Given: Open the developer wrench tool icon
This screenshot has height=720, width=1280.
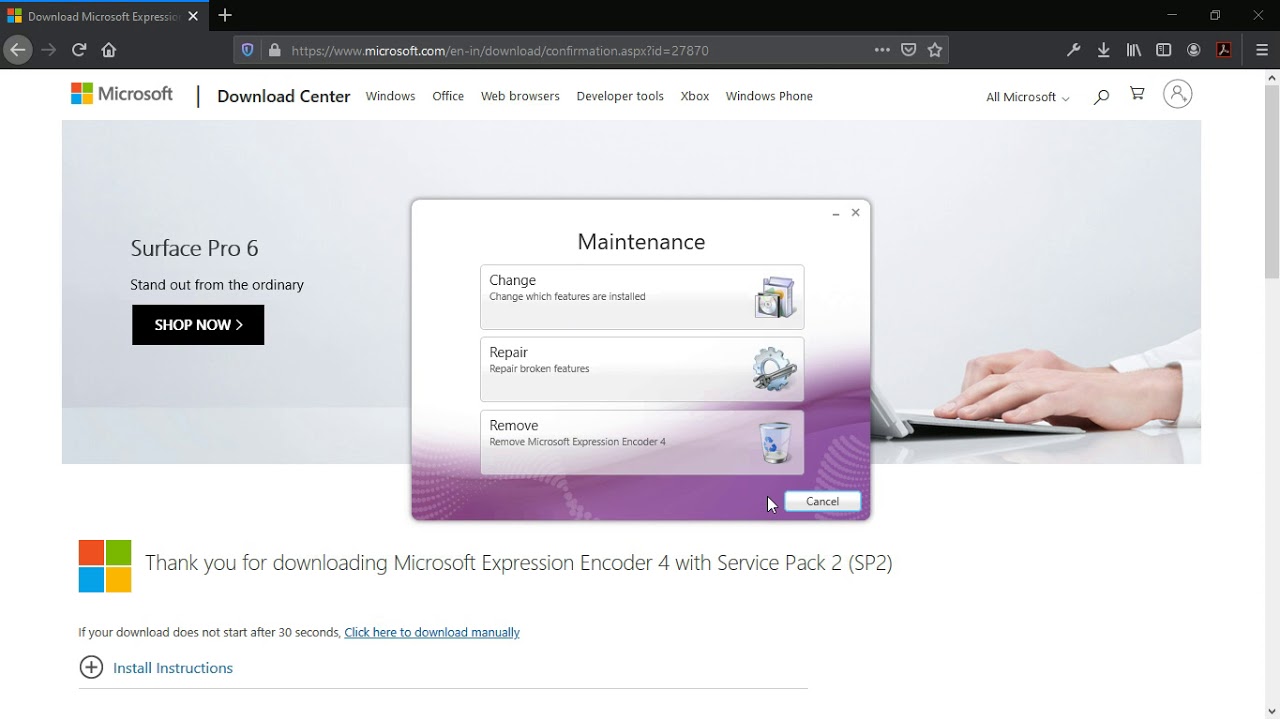Looking at the screenshot, I should [x=1074, y=50].
